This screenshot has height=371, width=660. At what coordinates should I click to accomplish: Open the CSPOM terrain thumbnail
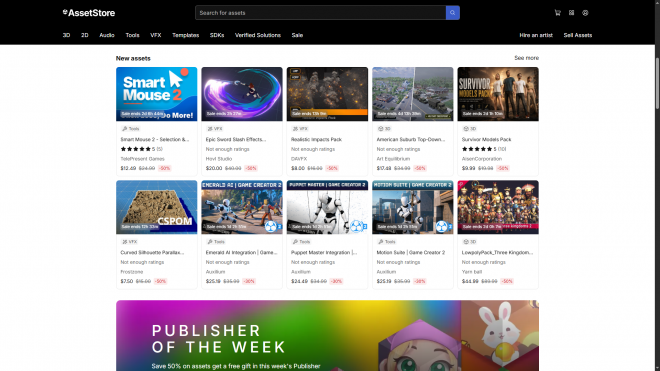coord(157,207)
